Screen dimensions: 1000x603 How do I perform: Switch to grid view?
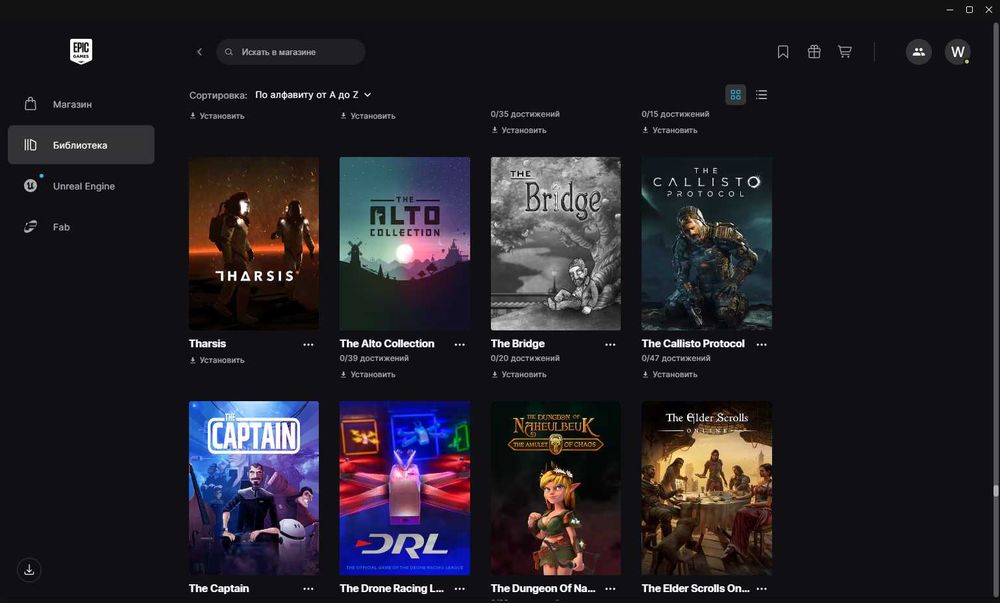point(735,95)
